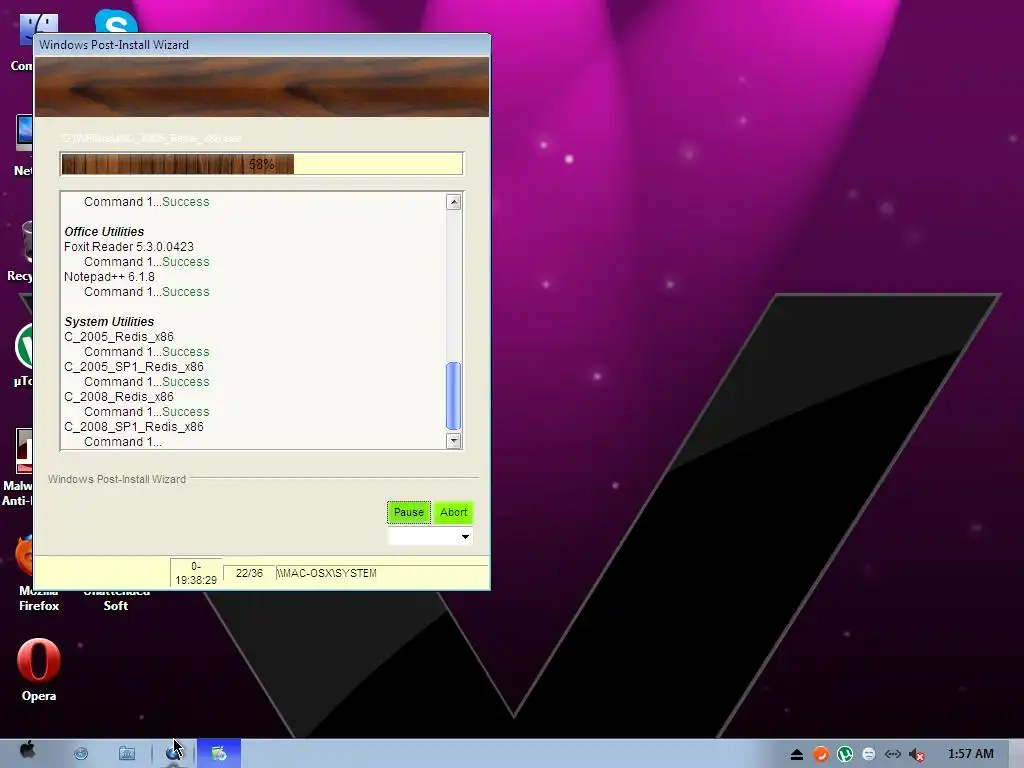
Task: Select C_2008_Redis_x86 entry
Action: [119, 397]
